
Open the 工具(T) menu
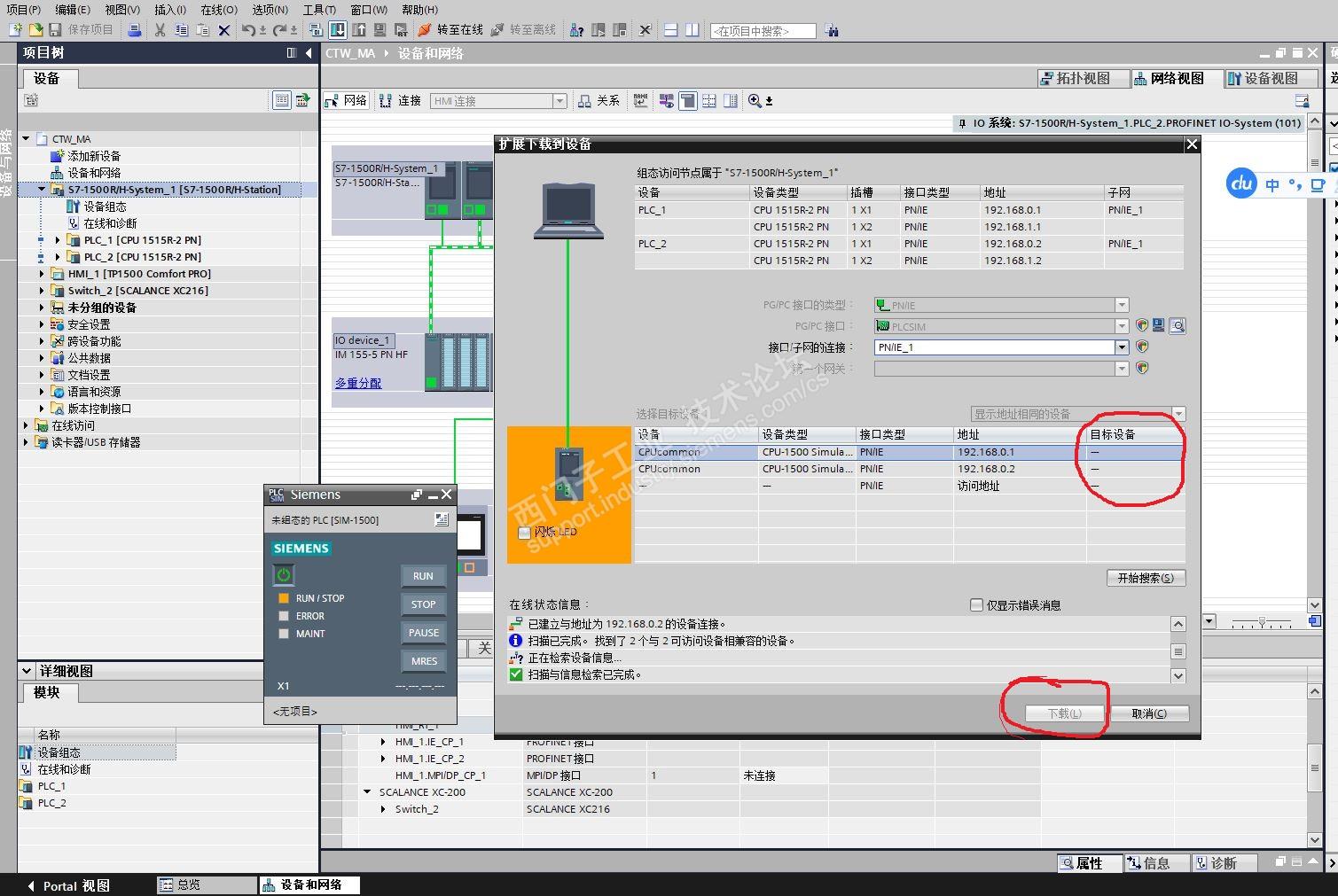[319, 10]
